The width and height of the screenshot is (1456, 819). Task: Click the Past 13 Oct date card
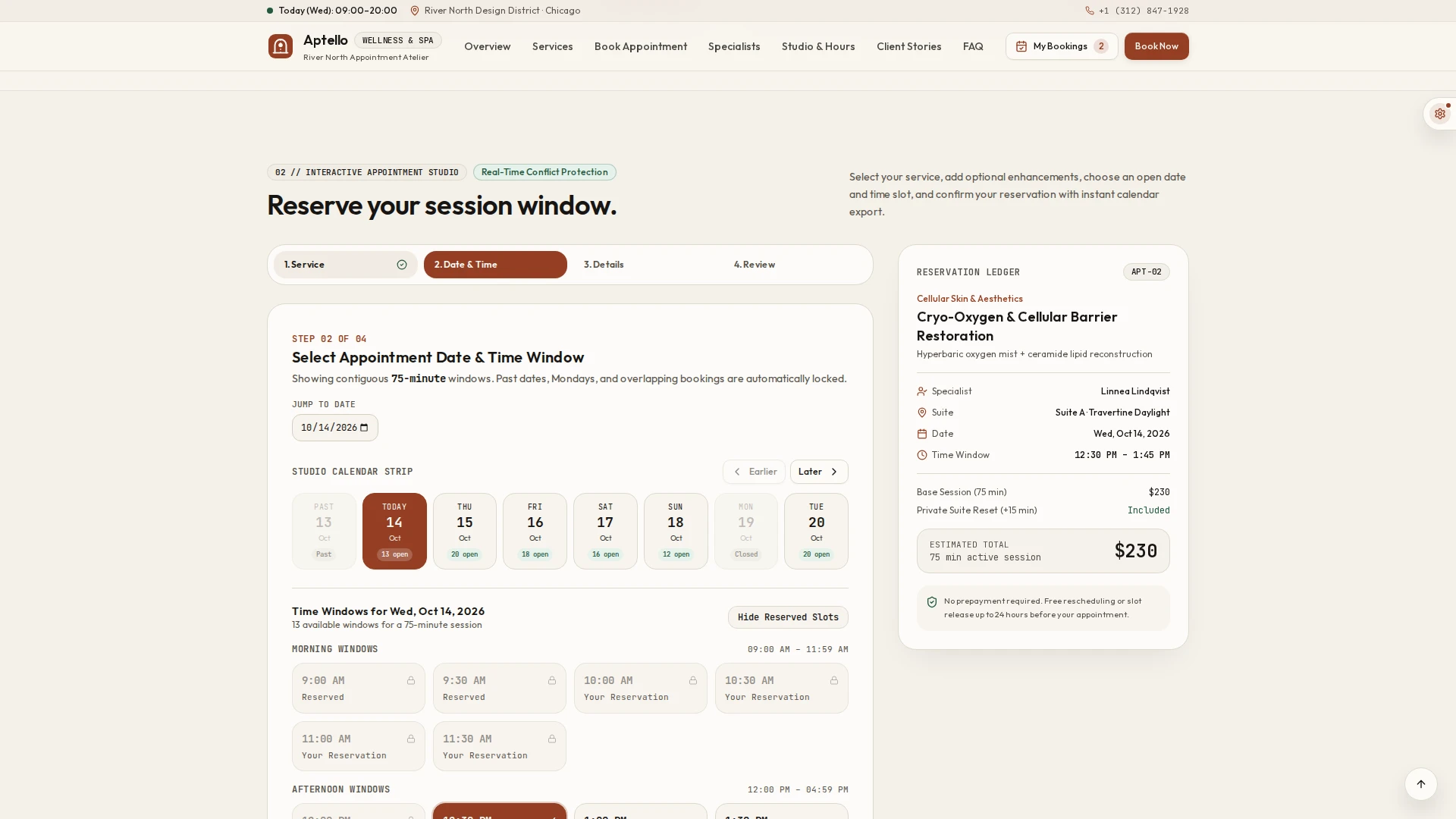pyautogui.click(x=324, y=531)
